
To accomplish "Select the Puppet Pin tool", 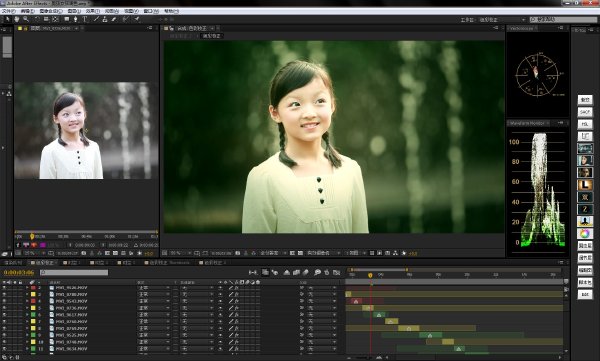I will tap(137, 19).
